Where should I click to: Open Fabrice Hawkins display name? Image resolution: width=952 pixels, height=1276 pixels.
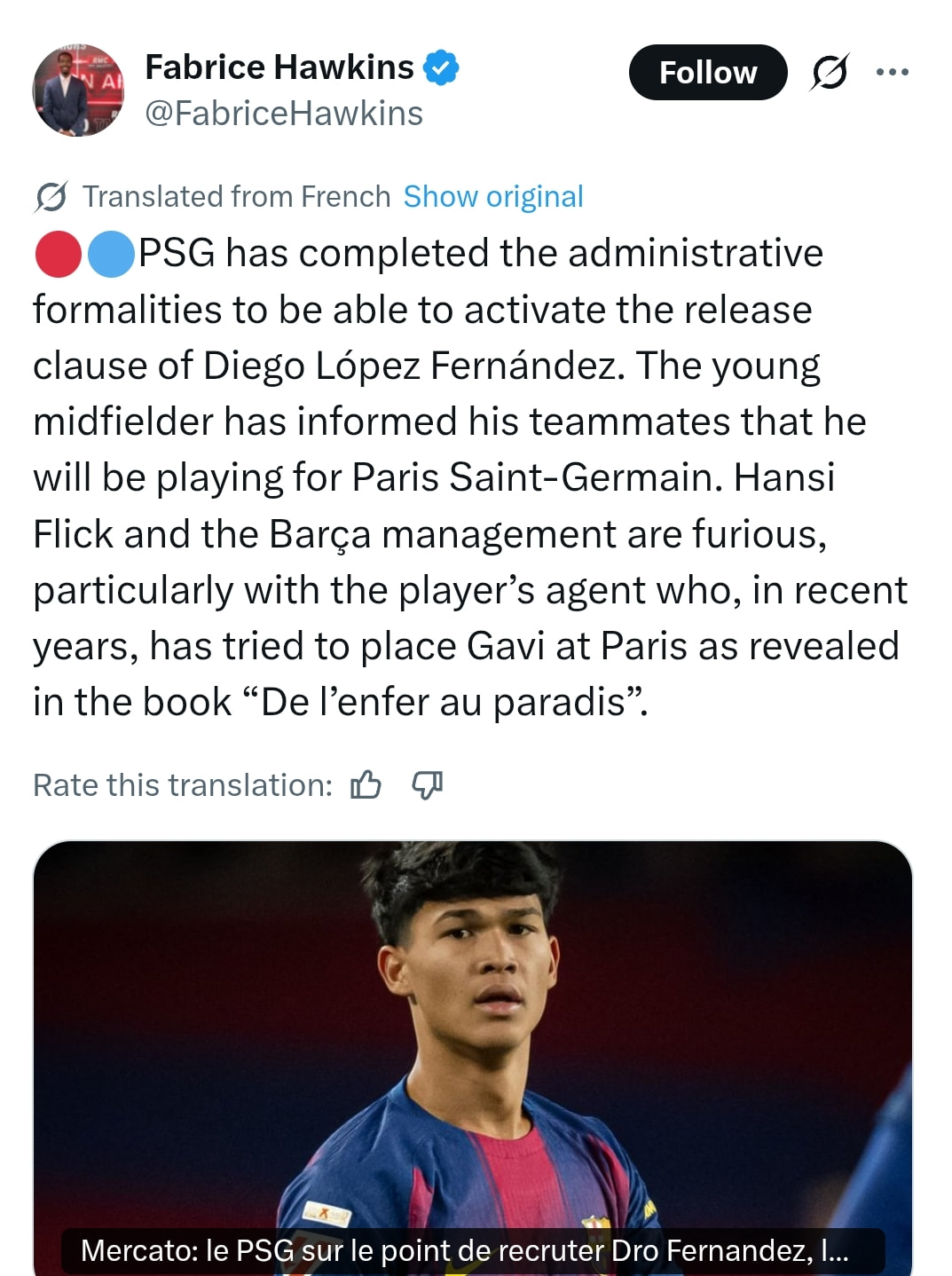click(279, 67)
